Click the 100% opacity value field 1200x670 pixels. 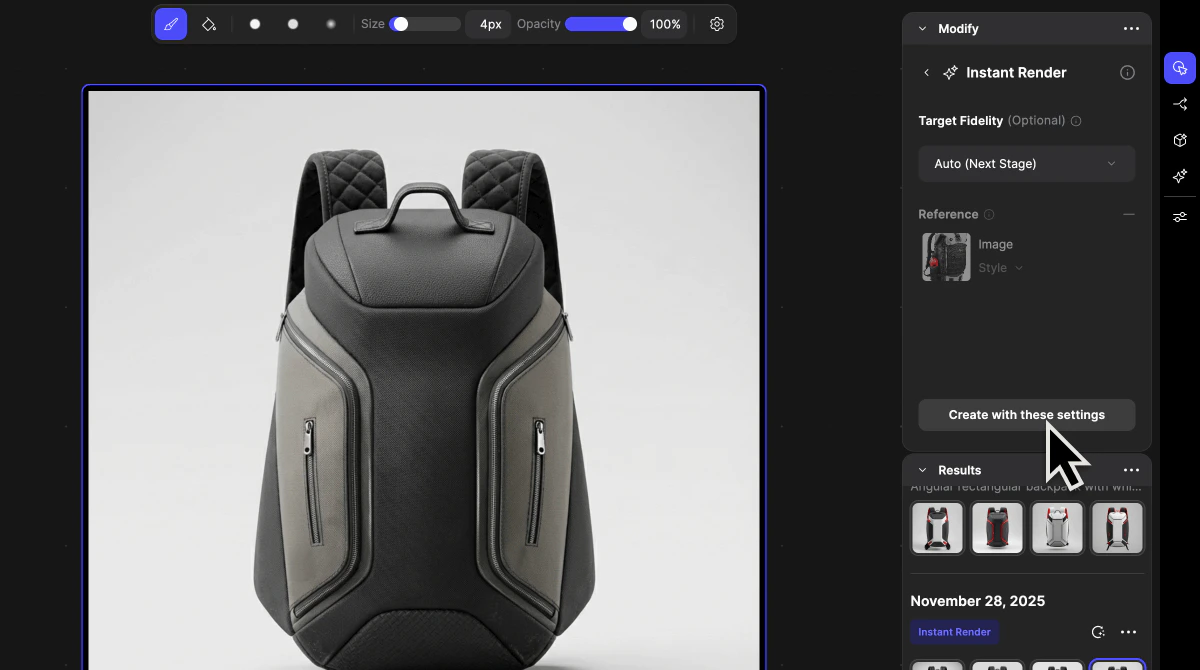(x=665, y=24)
